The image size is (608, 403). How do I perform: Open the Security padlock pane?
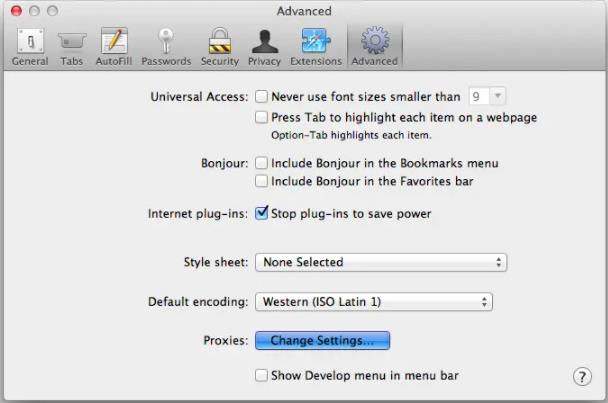[219, 47]
